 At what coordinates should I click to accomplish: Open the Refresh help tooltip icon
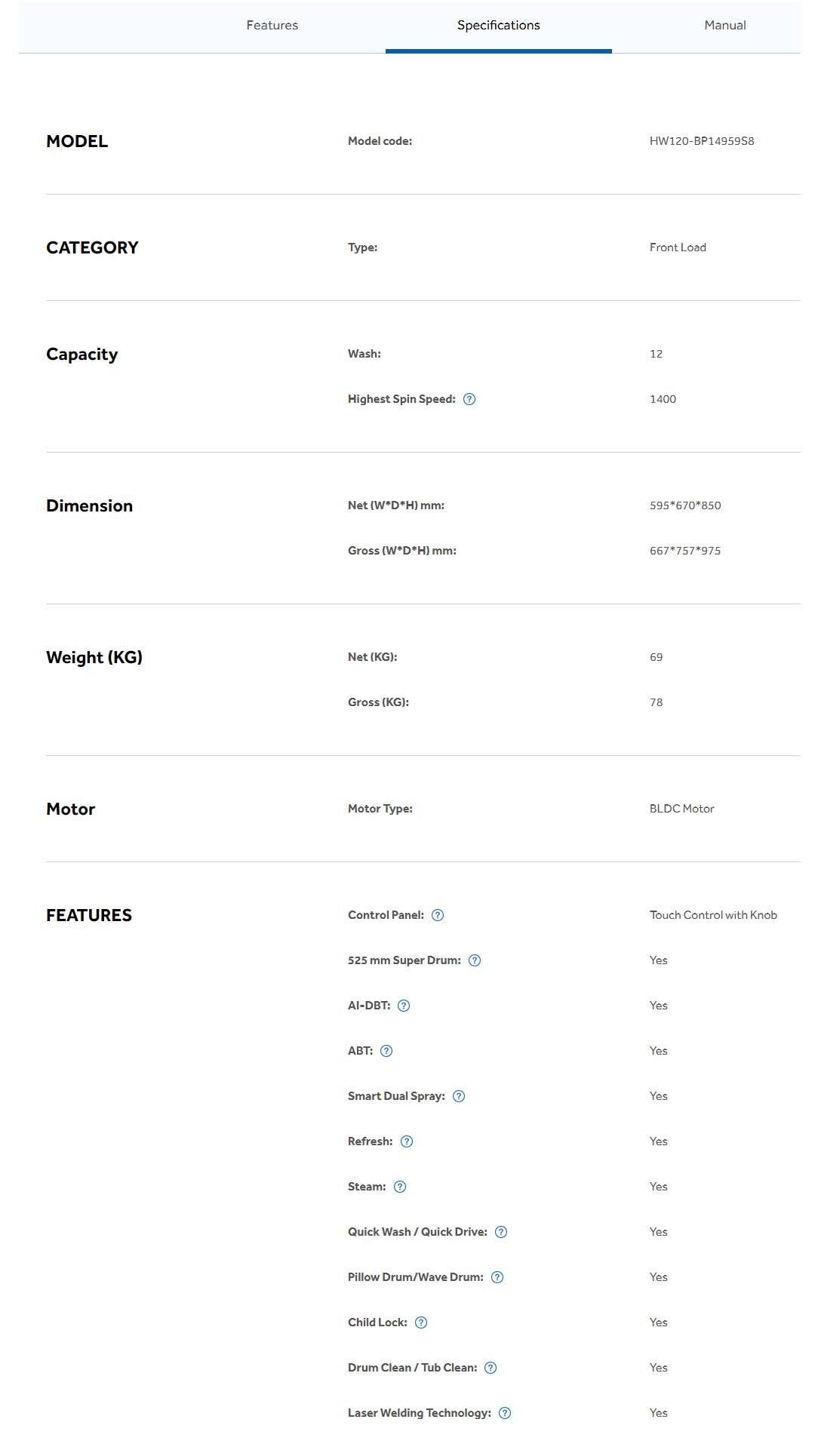point(407,1141)
